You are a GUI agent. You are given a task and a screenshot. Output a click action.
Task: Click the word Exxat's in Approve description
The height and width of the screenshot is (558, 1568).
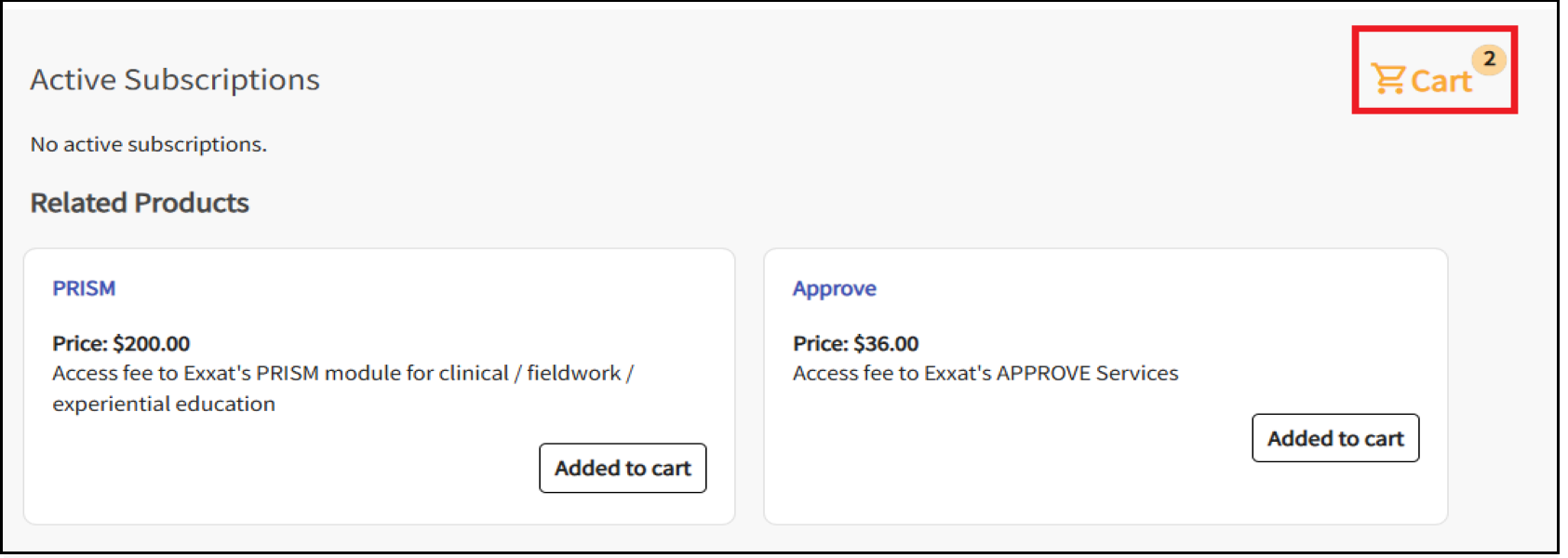958,374
